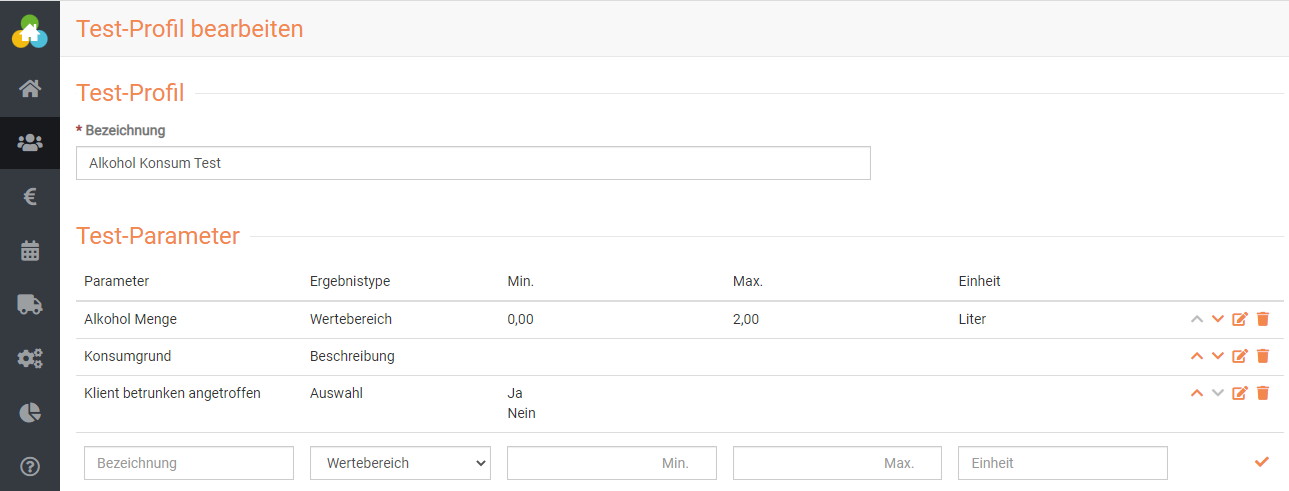Open the pie chart reports icon

pyautogui.click(x=30, y=412)
